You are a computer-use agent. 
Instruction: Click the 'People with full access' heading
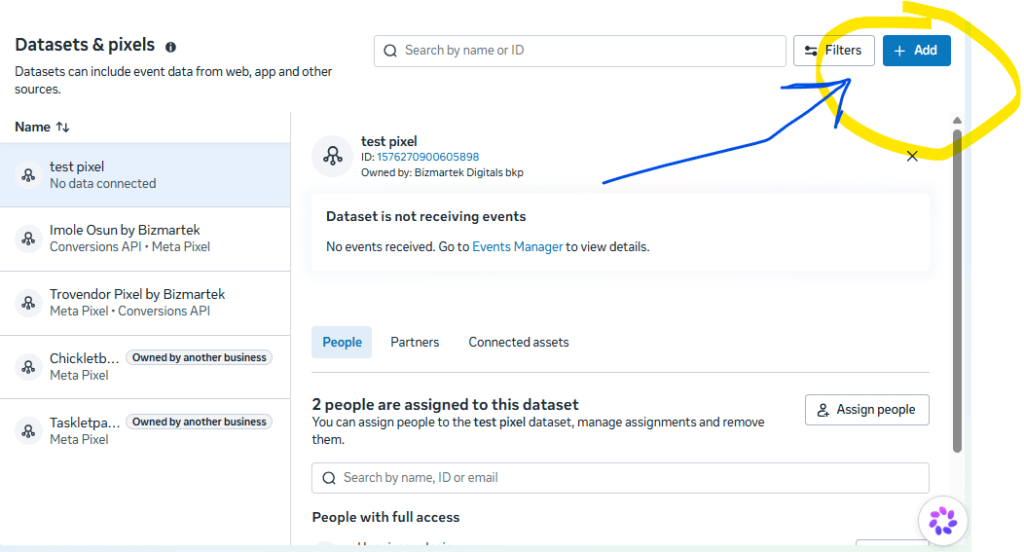click(x=385, y=517)
